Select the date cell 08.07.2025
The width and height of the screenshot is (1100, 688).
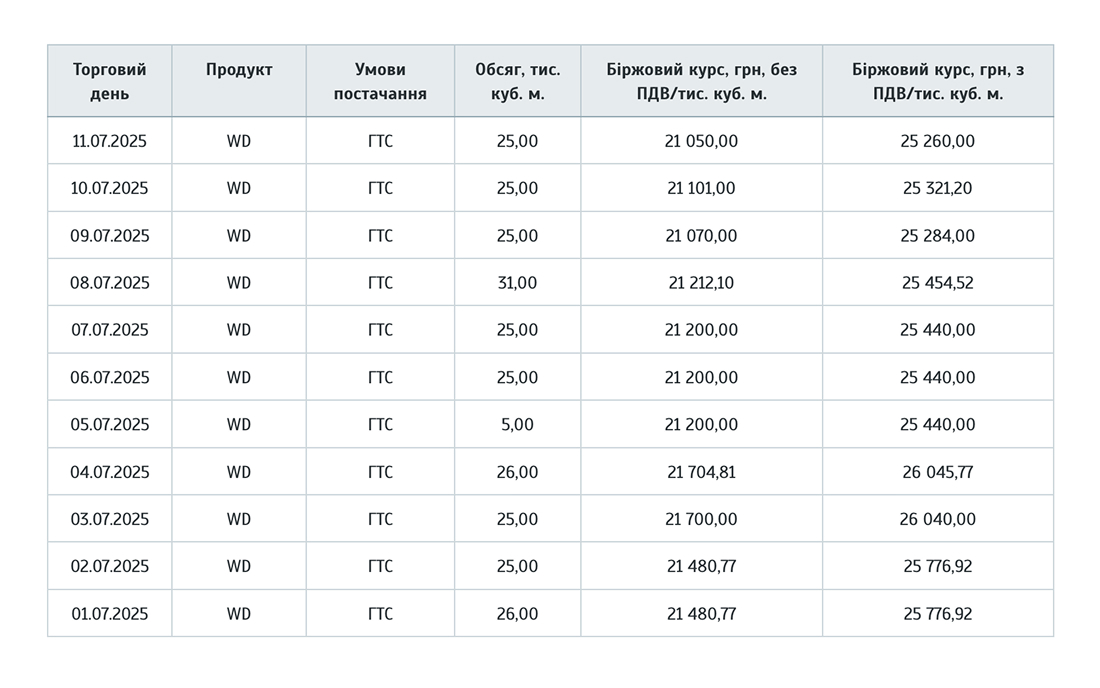pyautogui.click(x=109, y=283)
